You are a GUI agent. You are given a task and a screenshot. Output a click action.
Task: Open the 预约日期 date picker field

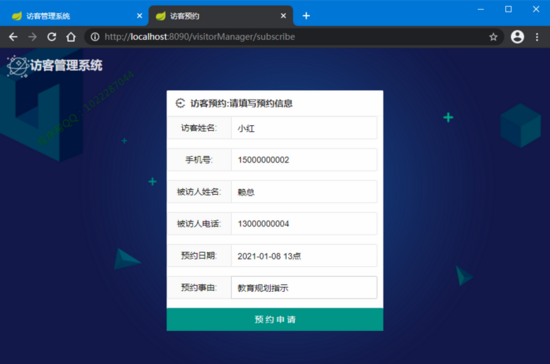point(304,256)
